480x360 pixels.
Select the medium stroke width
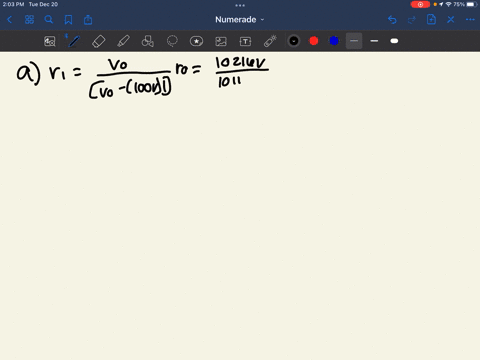[374, 41]
